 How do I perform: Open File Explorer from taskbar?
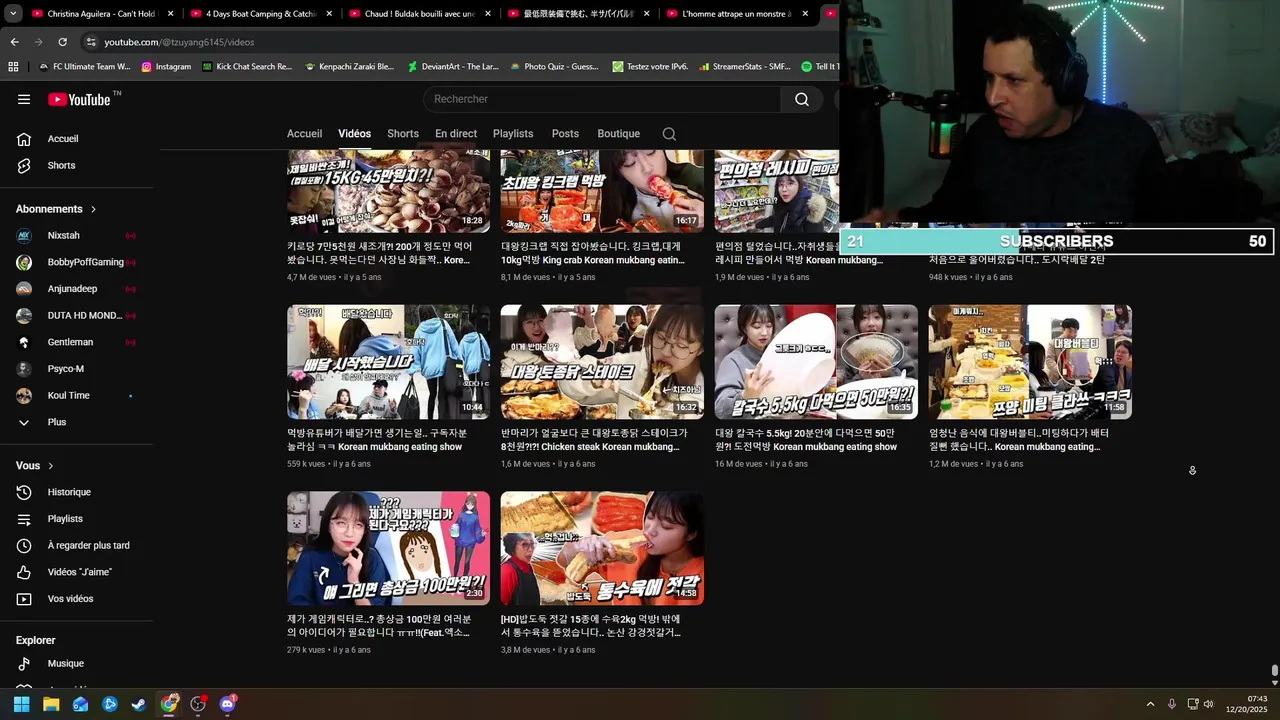[51, 704]
